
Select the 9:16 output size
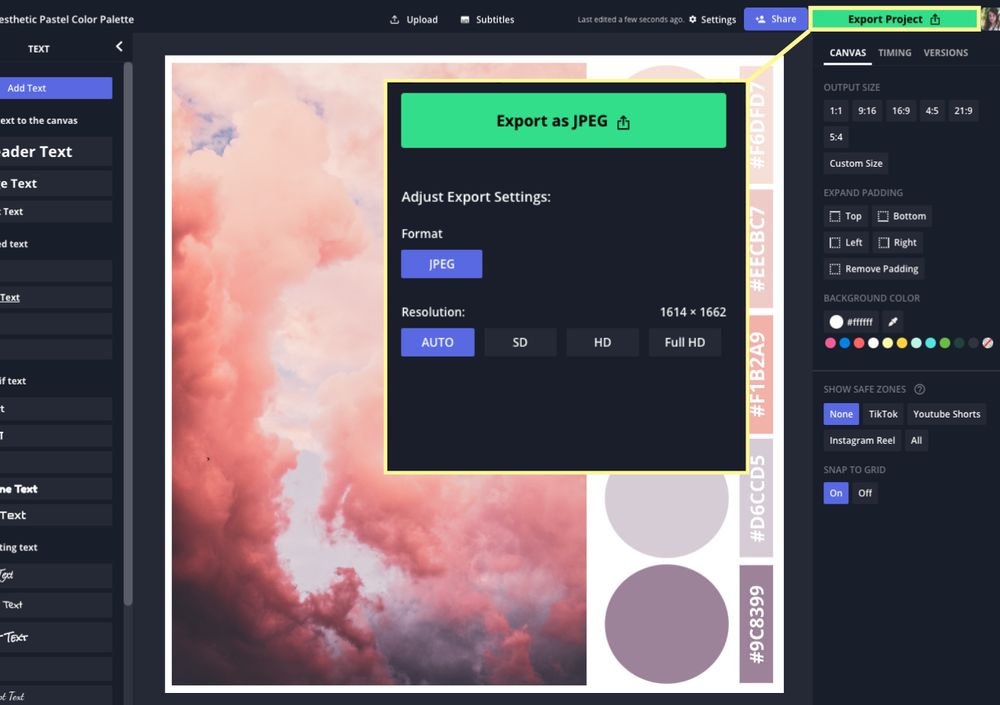866,111
